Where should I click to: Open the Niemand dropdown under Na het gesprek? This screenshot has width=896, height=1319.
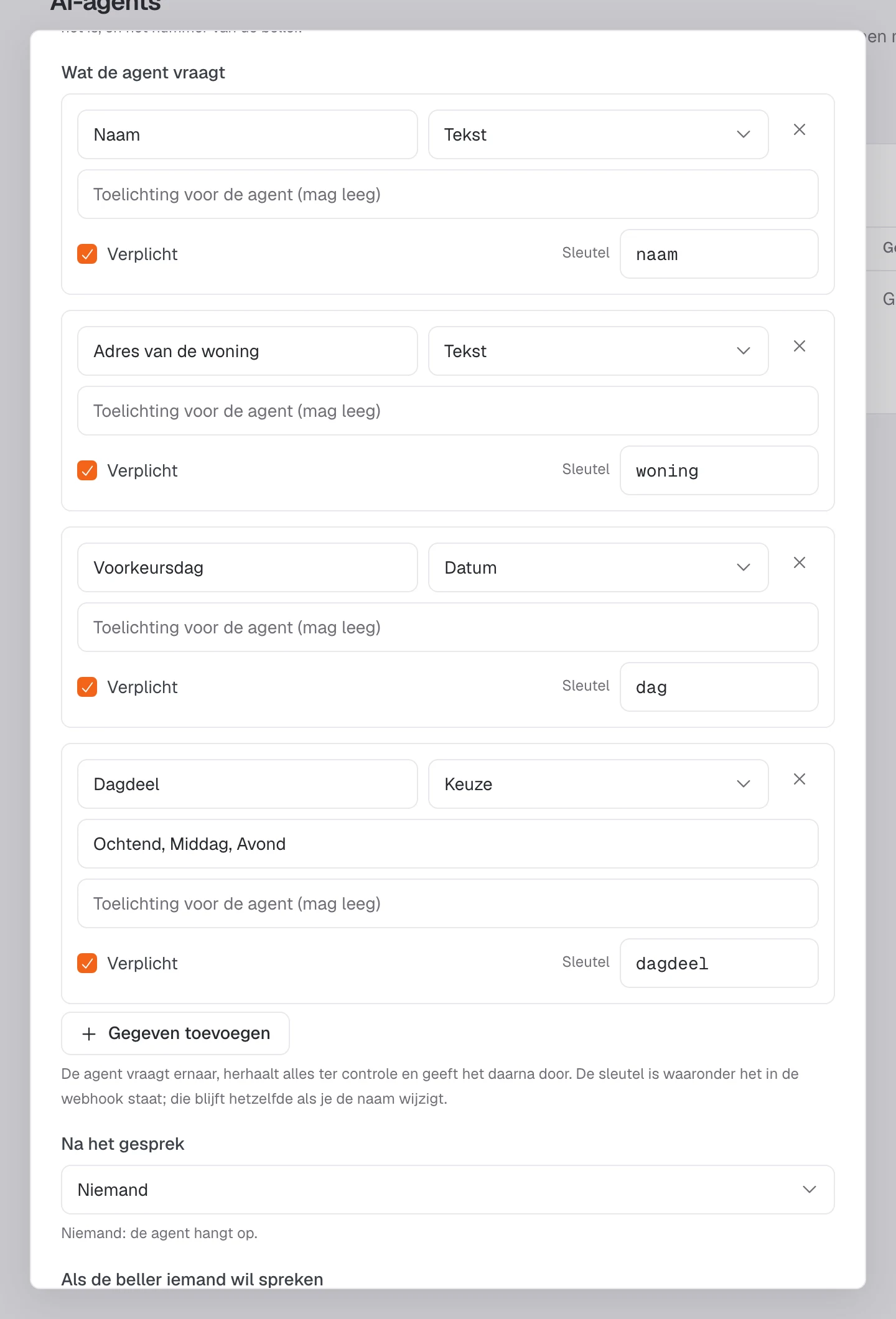tap(448, 1190)
